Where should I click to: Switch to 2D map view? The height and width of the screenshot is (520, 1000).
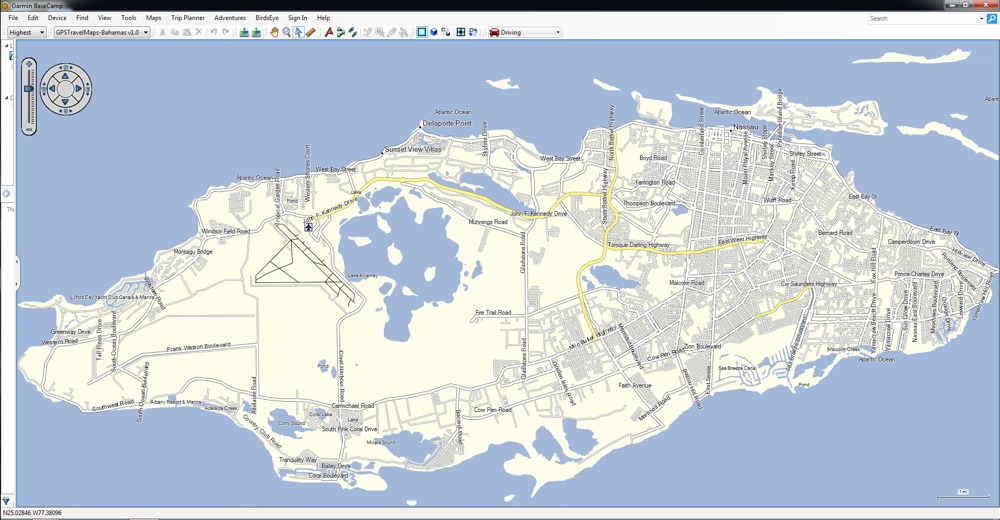pyautogui.click(x=422, y=32)
